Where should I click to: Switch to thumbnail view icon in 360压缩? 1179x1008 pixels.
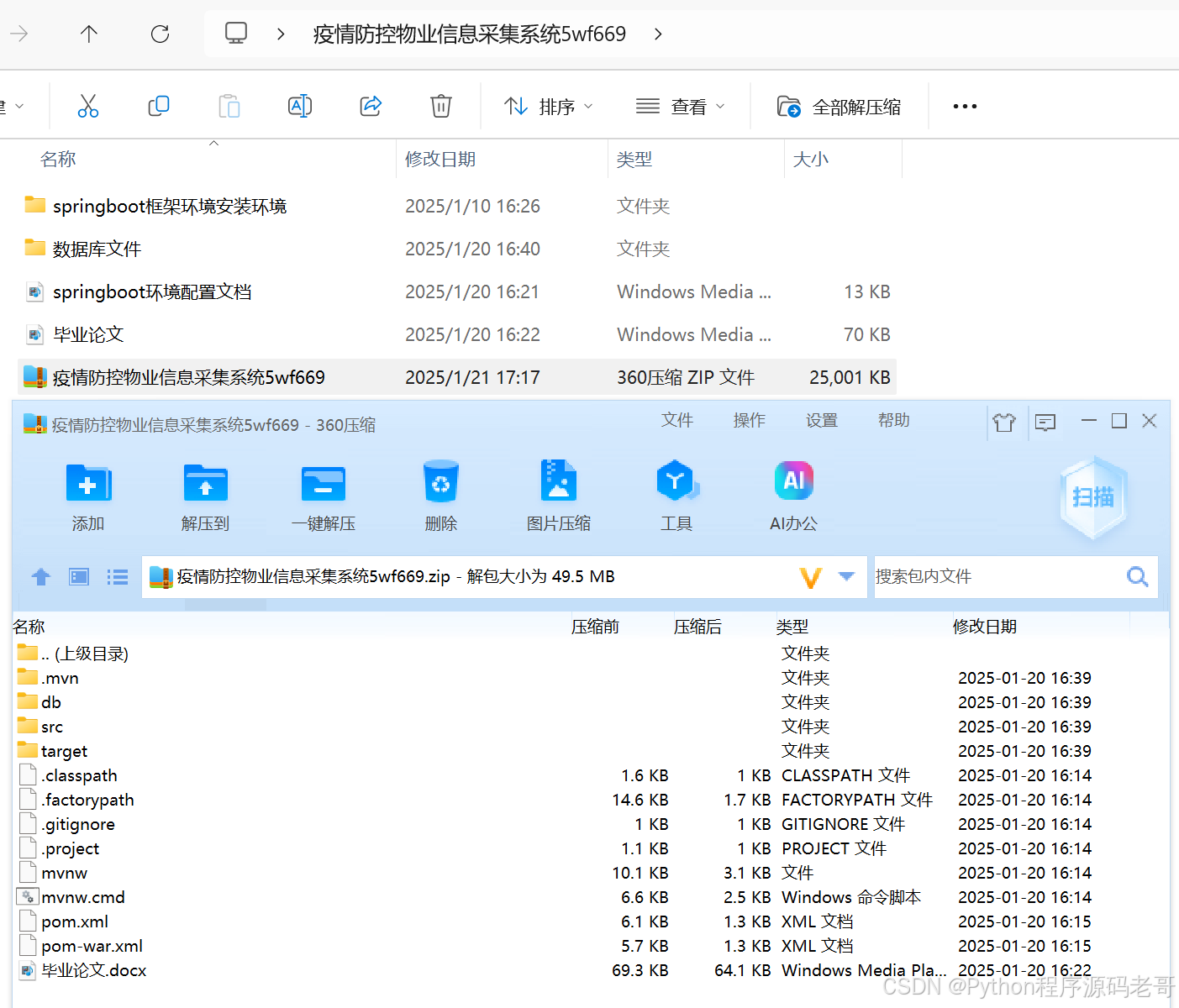pyautogui.click(x=79, y=577)
